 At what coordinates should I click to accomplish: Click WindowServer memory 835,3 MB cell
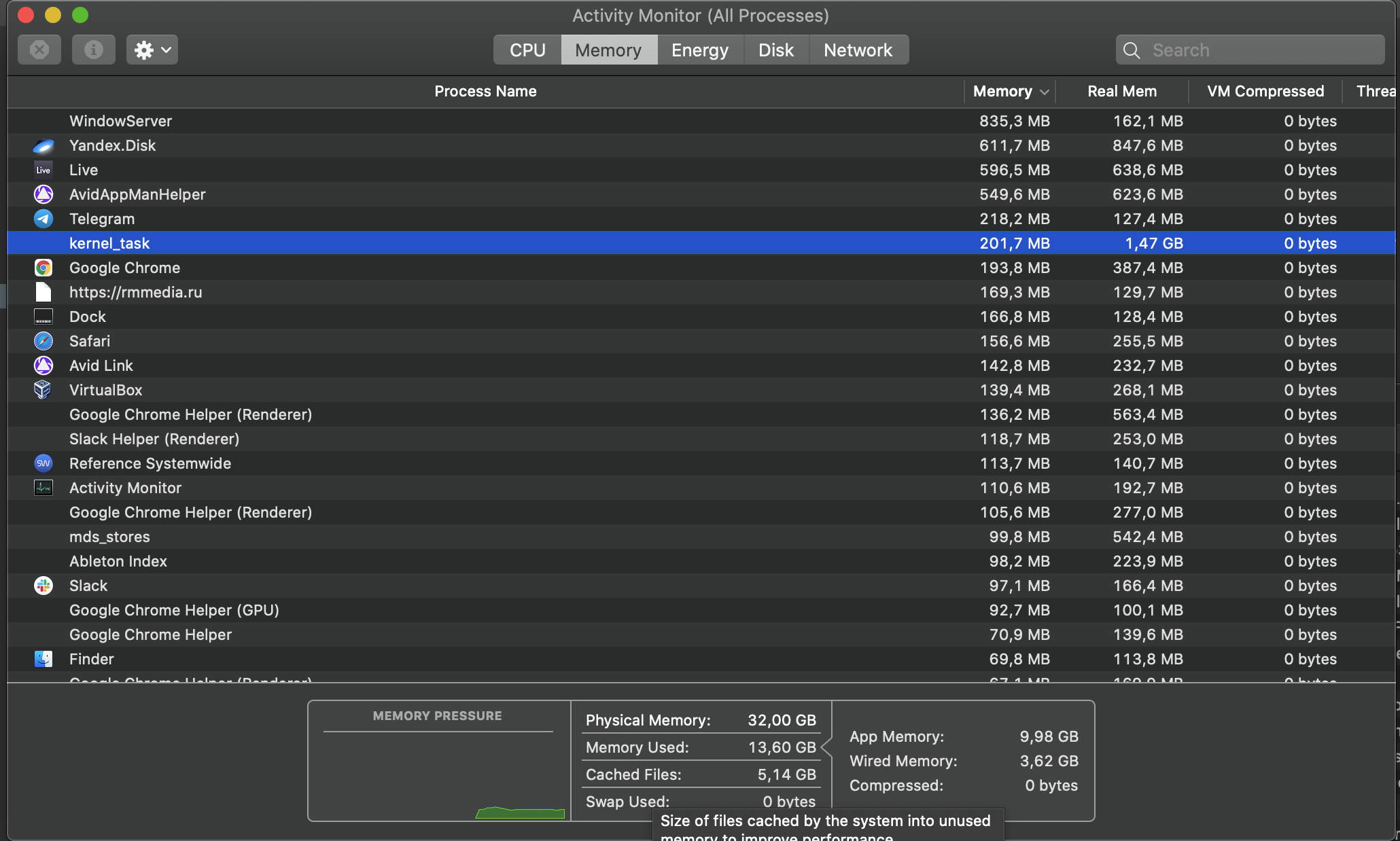click(x=1014, y=121)
